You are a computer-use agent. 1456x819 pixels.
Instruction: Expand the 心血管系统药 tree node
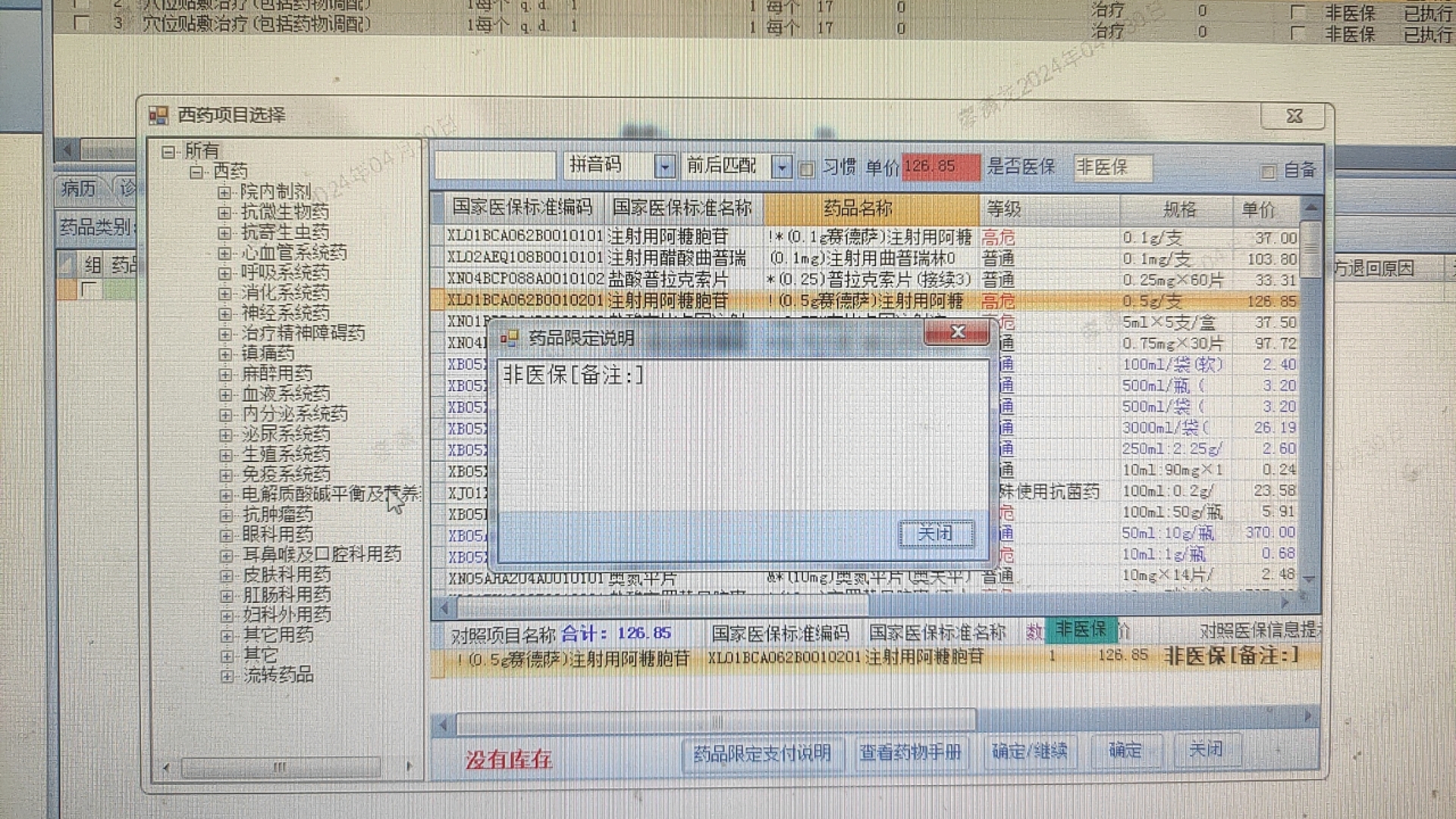[224, 253]
